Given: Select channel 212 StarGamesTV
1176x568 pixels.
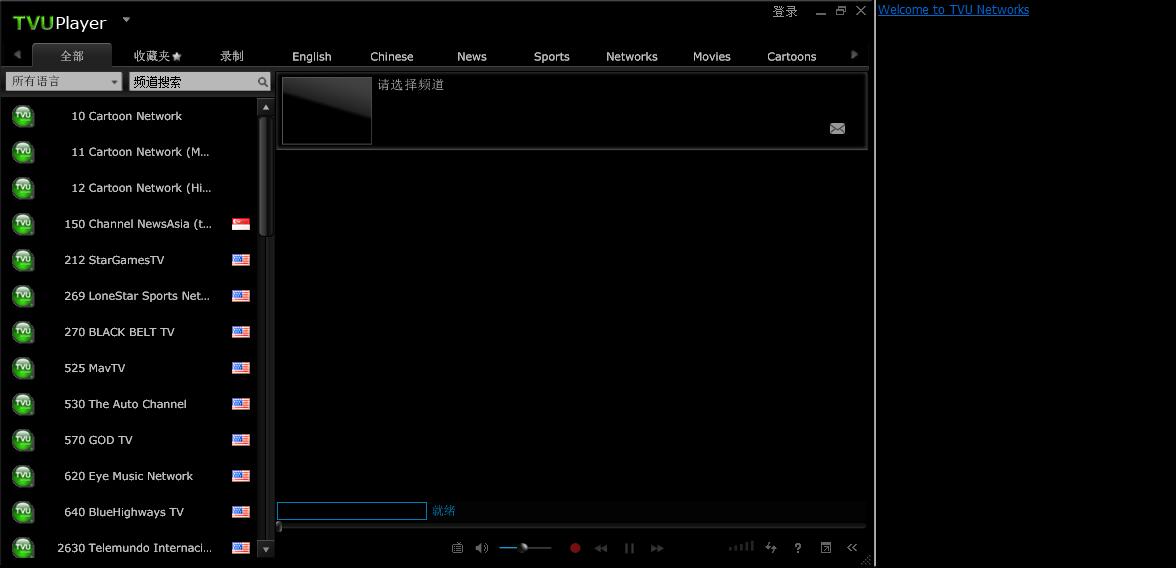Looking at the screenshot, I should pyautogui.click(x=129, y=260).
